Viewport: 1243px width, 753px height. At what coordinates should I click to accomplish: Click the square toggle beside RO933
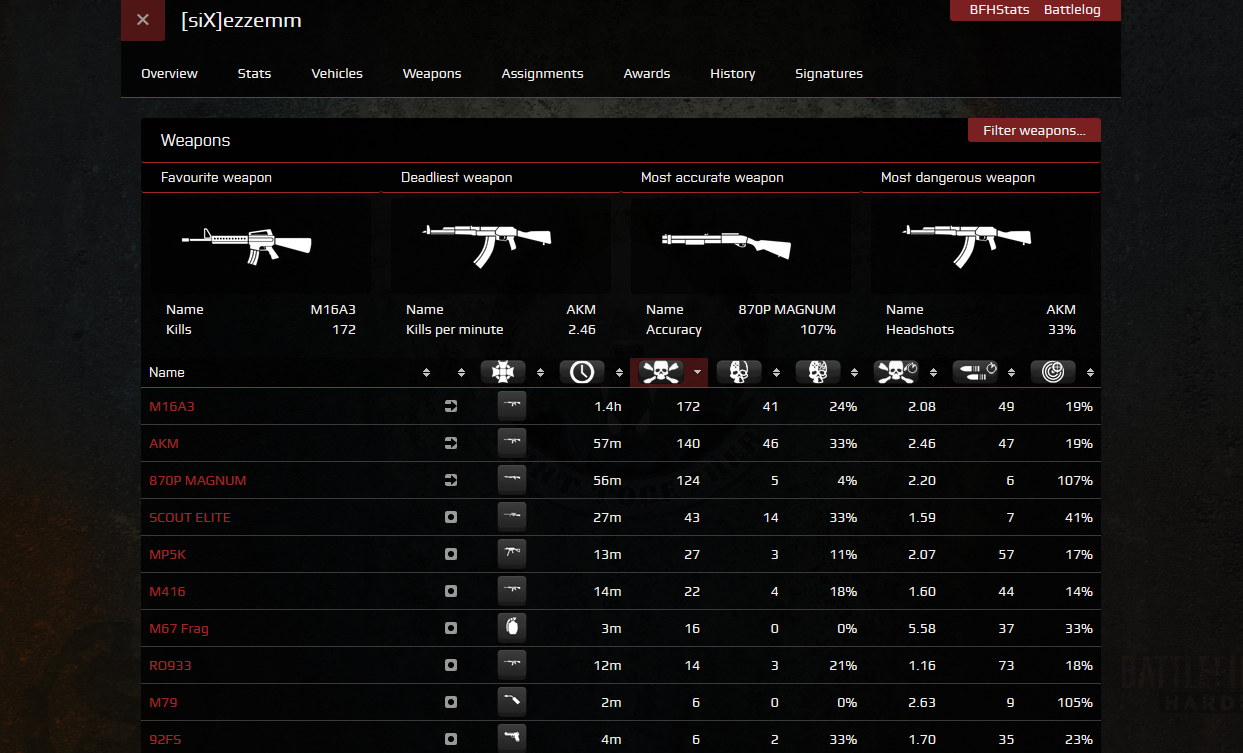coord(451,665)
